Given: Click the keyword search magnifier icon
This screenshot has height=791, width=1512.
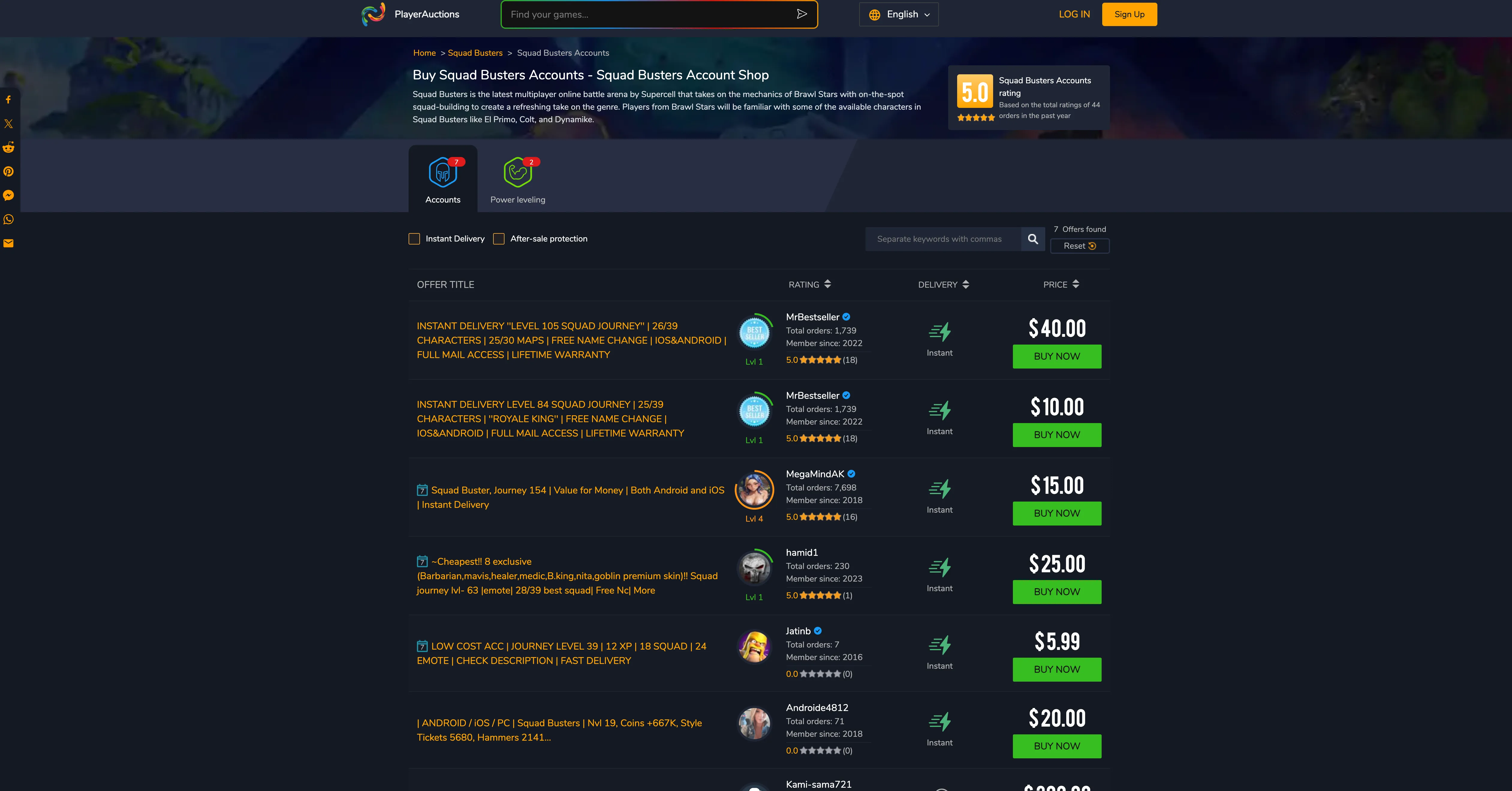Looking at the screenshot, I should coord(1033,239).
